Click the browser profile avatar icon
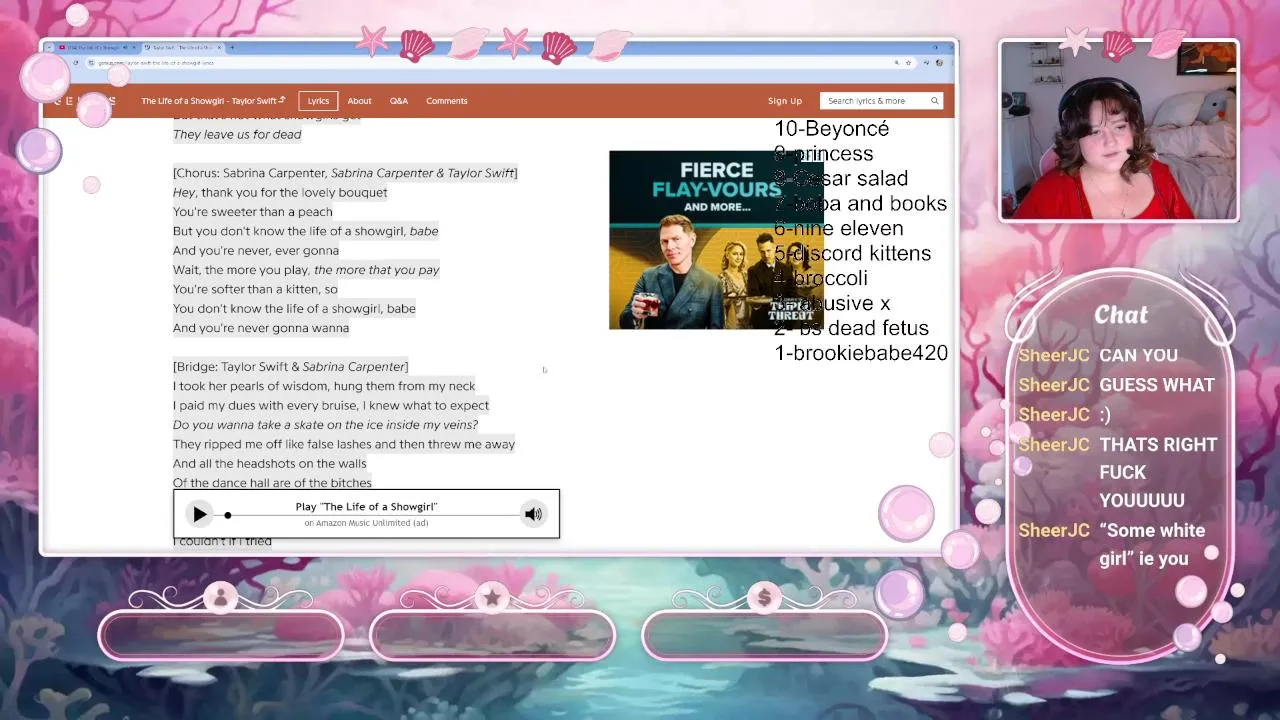Image resolution: width=1280 pixels, height=720 pixels. click(940, 63)
